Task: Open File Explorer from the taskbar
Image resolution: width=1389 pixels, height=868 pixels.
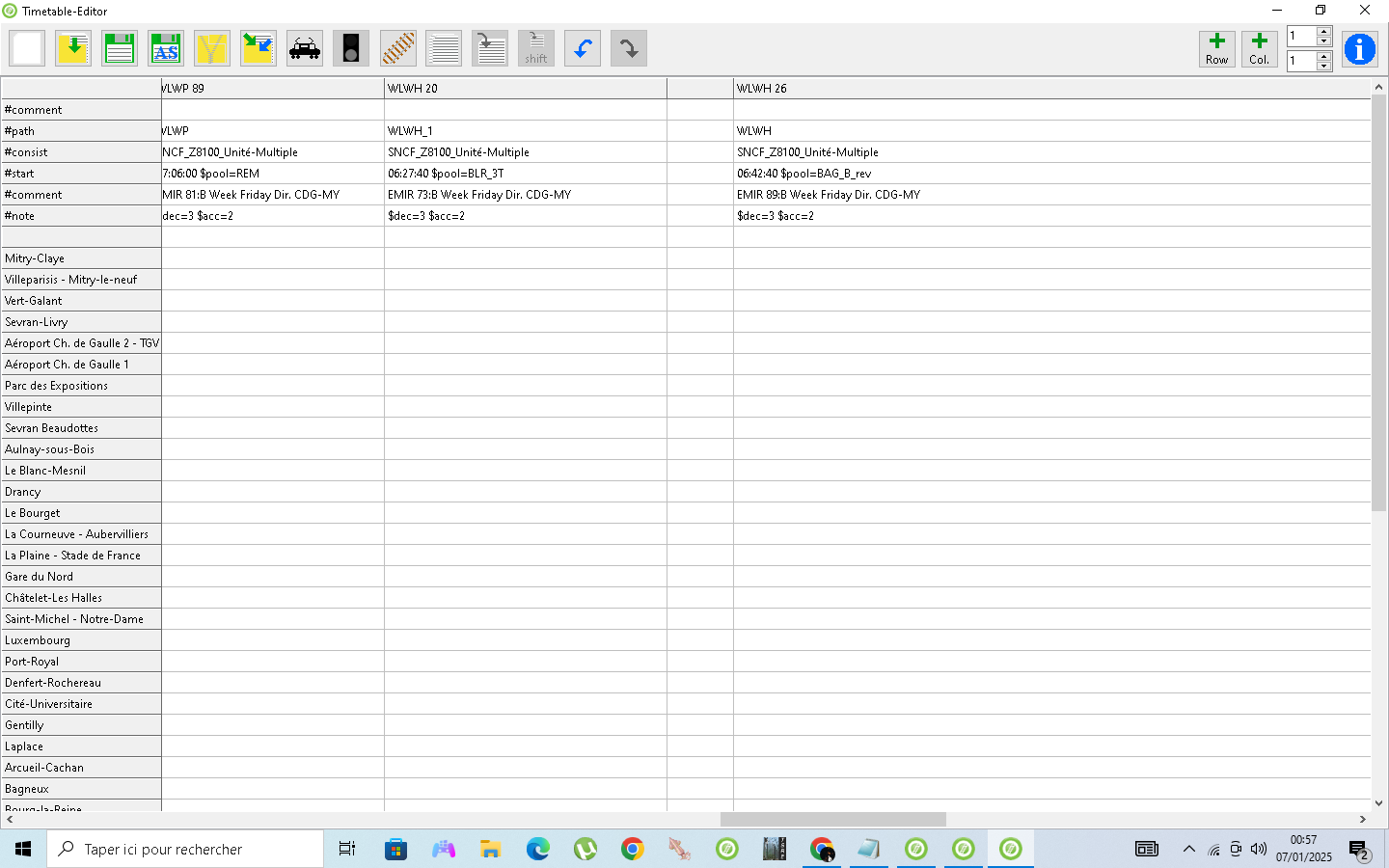Action: coord(490,849)
